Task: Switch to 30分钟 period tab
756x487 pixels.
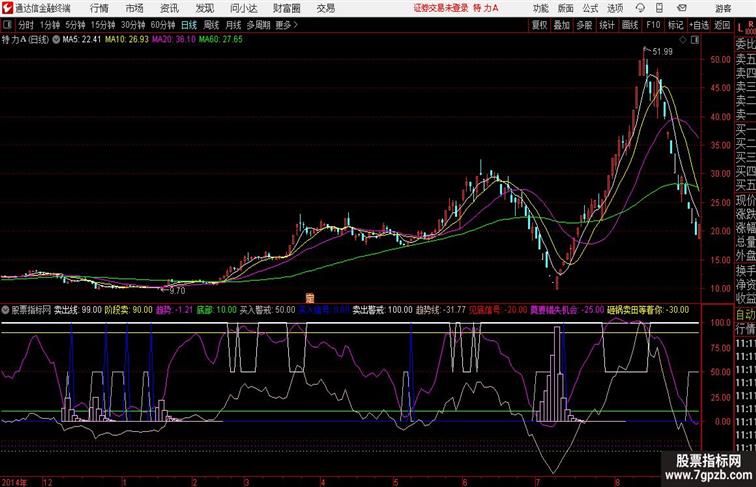Action: click(x=133, y=25)
